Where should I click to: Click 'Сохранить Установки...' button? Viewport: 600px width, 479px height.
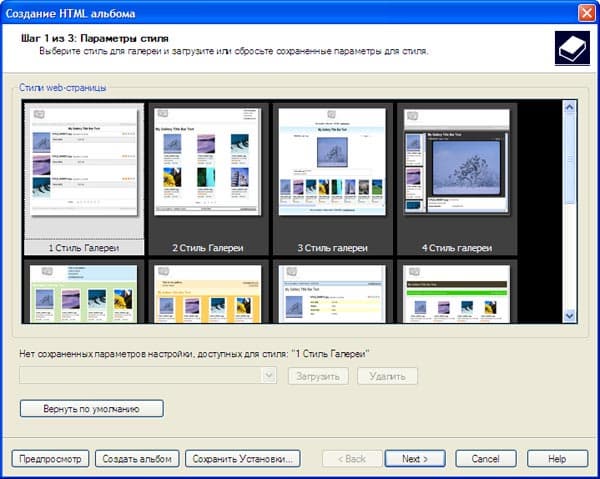[243, 459]
